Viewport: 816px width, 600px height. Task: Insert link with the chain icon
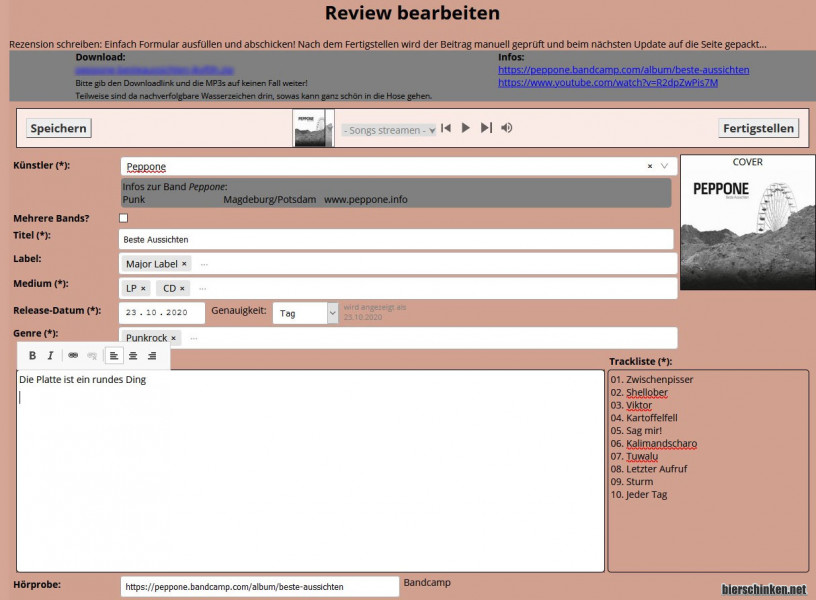pos(73,355)
